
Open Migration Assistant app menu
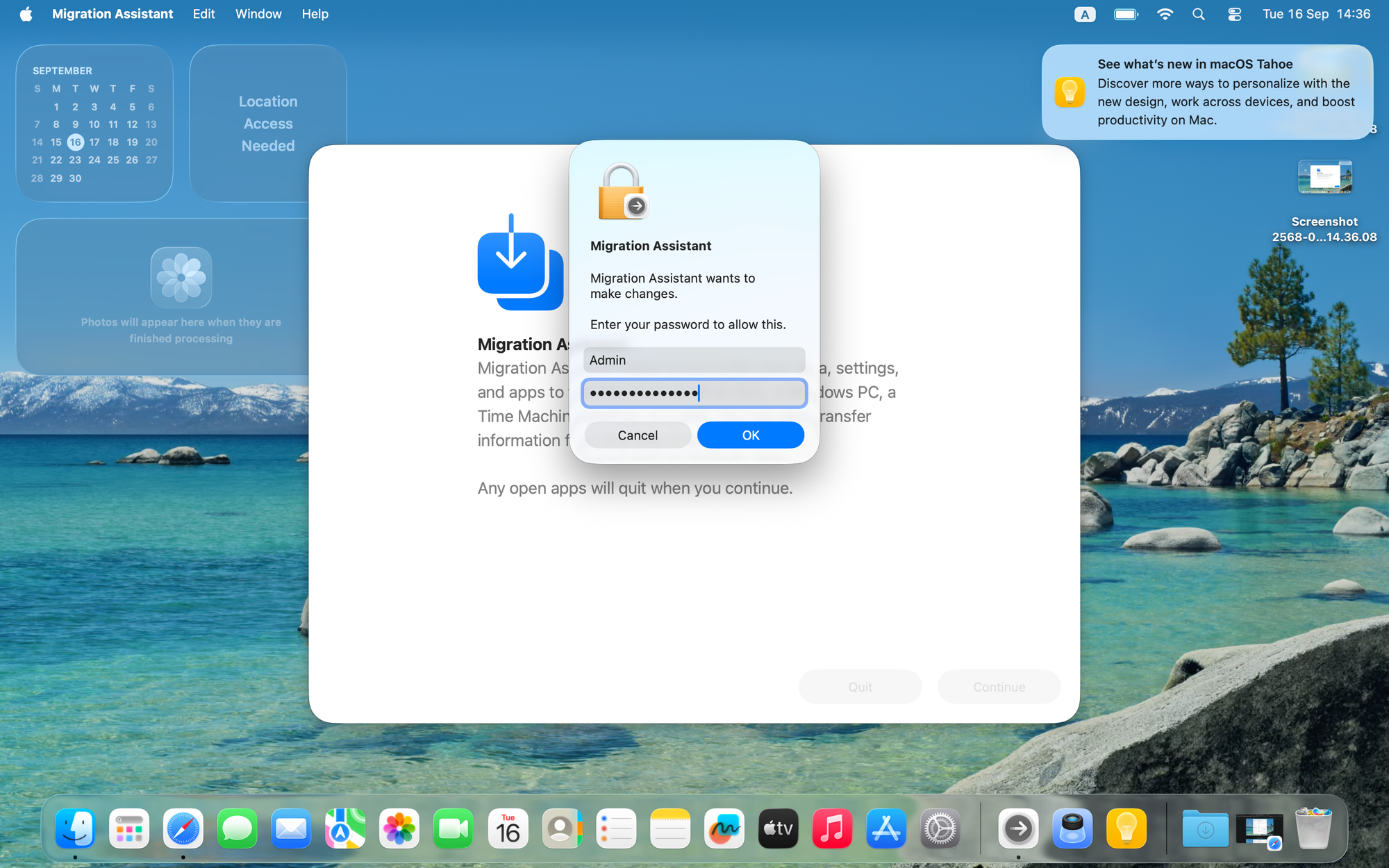113,14
